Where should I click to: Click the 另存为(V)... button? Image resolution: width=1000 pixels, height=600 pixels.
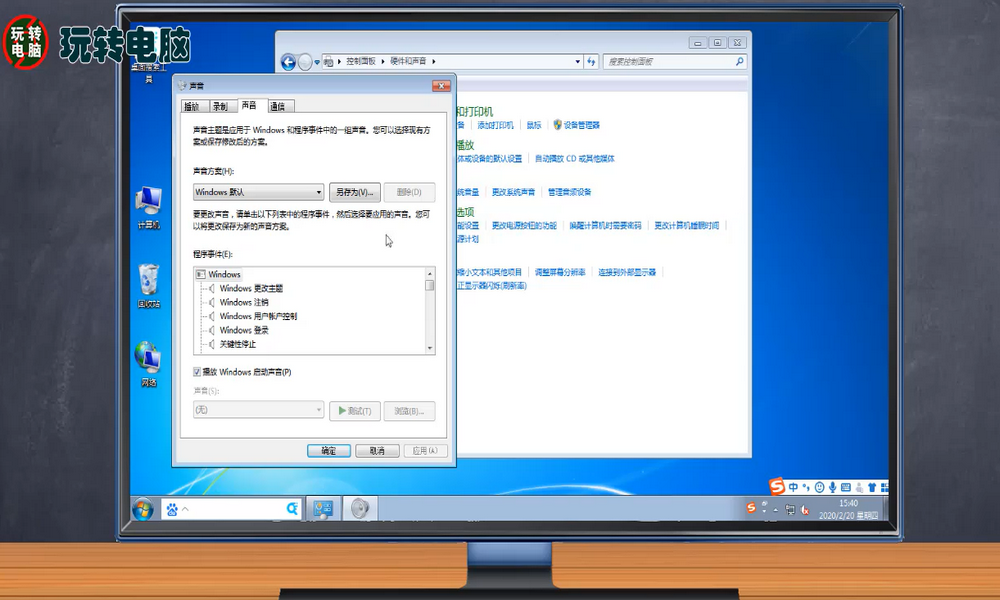[355, 192]
